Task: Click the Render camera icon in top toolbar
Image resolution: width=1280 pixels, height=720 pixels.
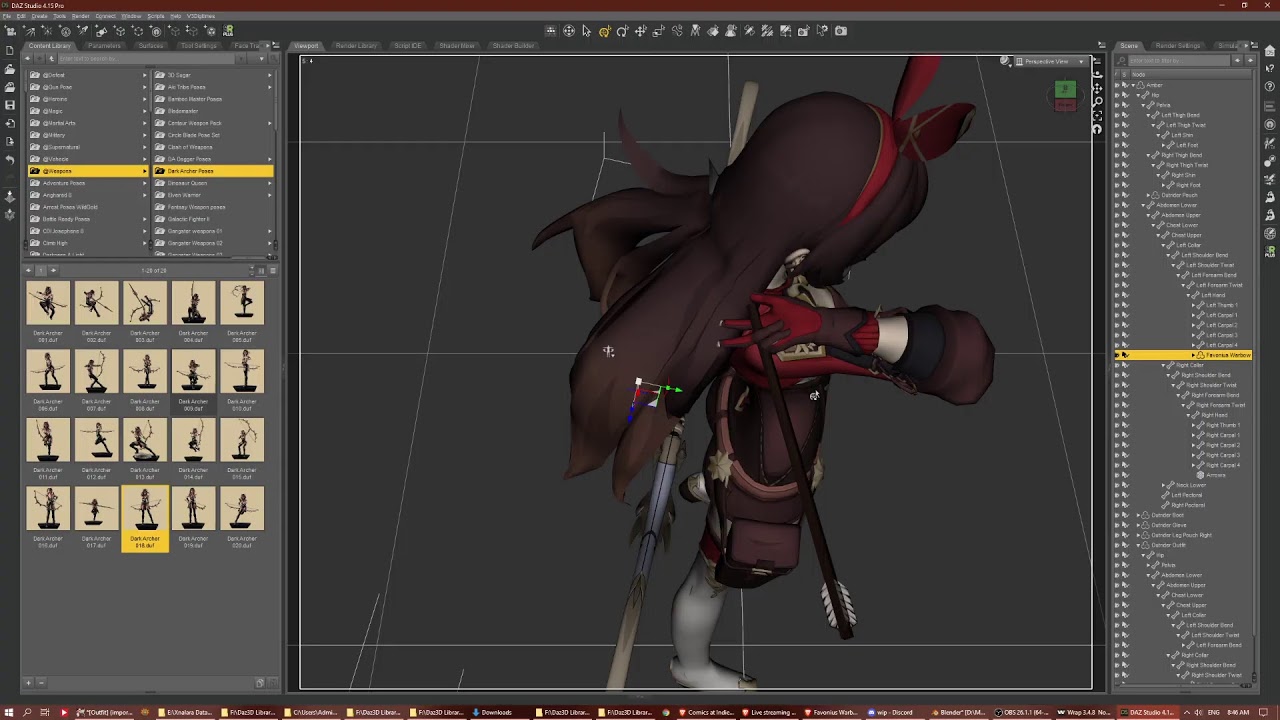Action: pos(841,31)
